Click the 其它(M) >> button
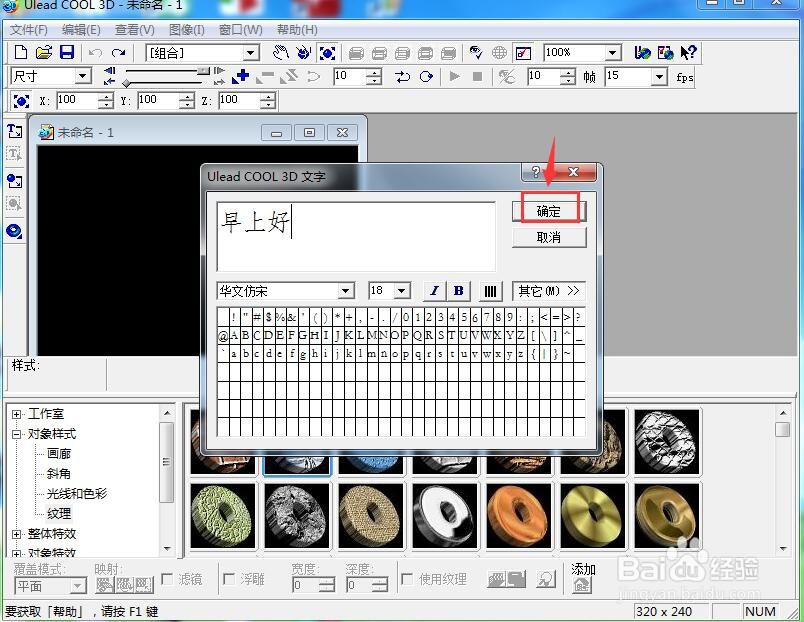The image size is (804, 622). pyautogui.click(x=549, y=291)
